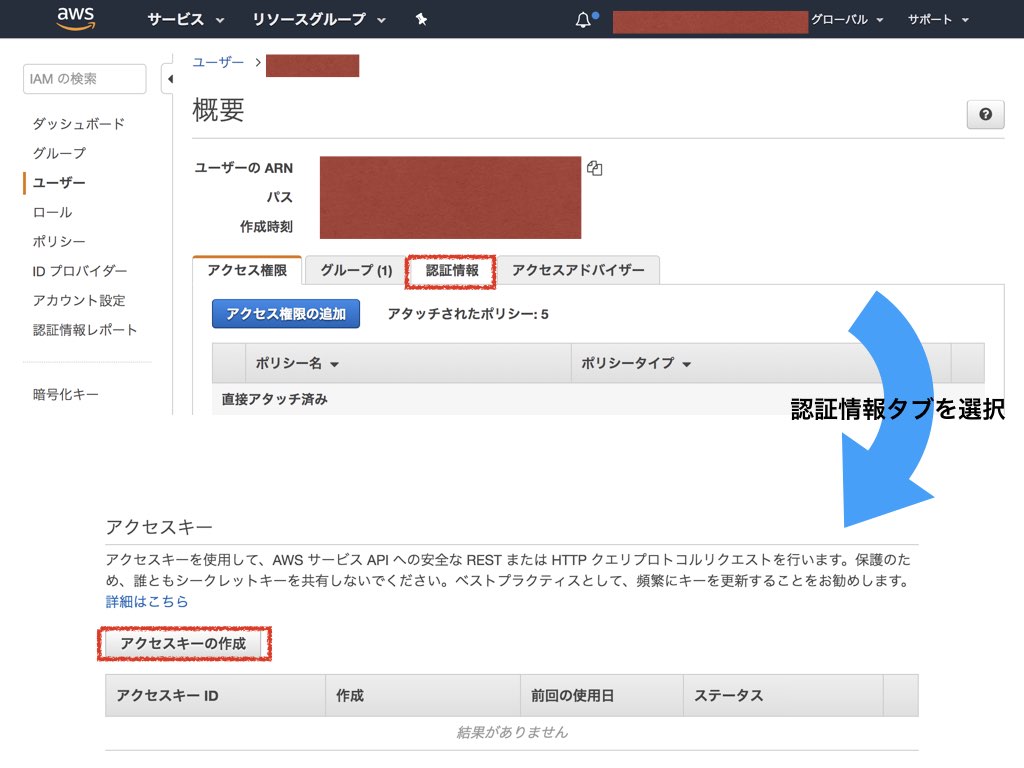Open the 詳細はこちら link
The width and height of the screenshot is (1024, 768).
click(147, 601)
